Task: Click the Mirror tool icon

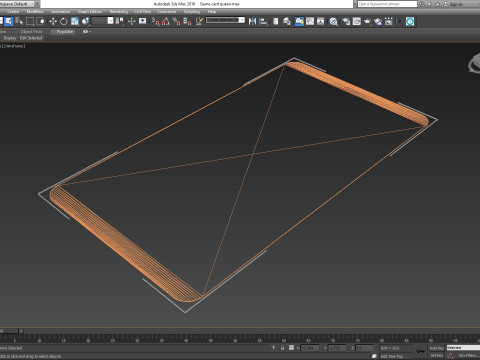Action: point(253,21)
